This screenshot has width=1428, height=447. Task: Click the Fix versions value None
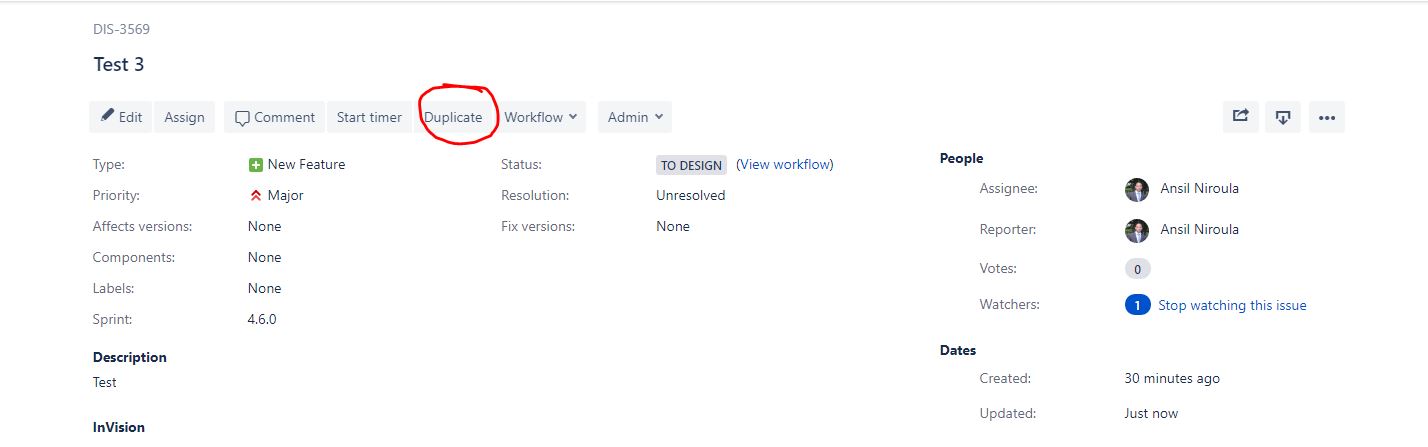673,226
